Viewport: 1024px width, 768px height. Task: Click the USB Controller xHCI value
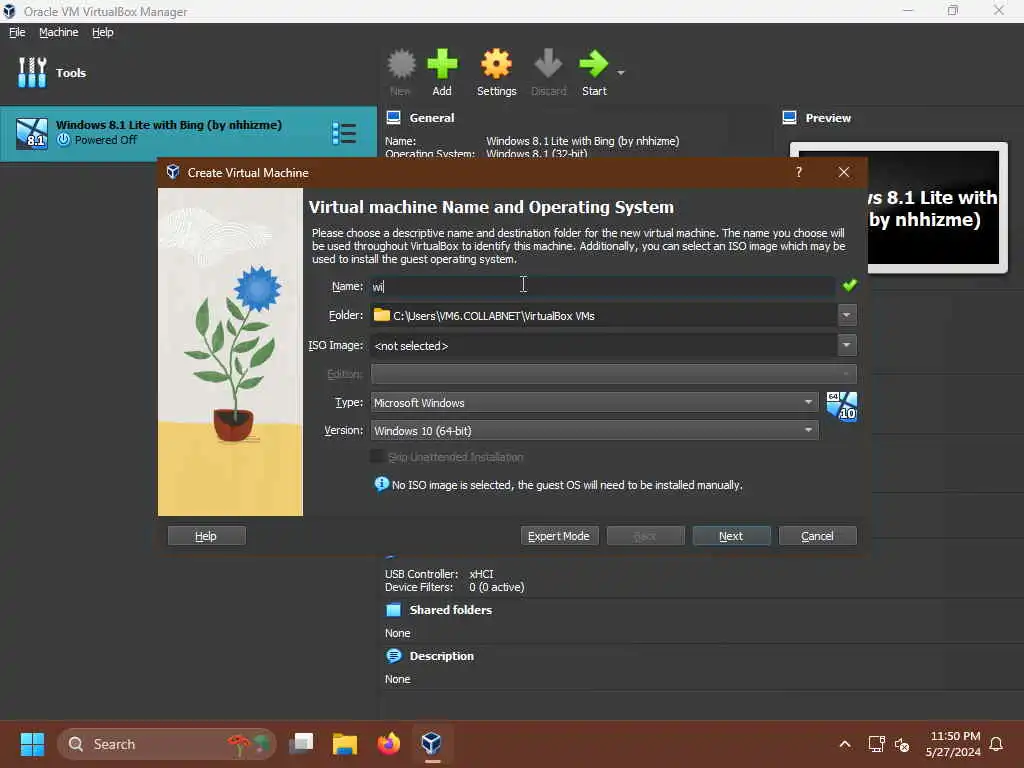tap(481, 574)
